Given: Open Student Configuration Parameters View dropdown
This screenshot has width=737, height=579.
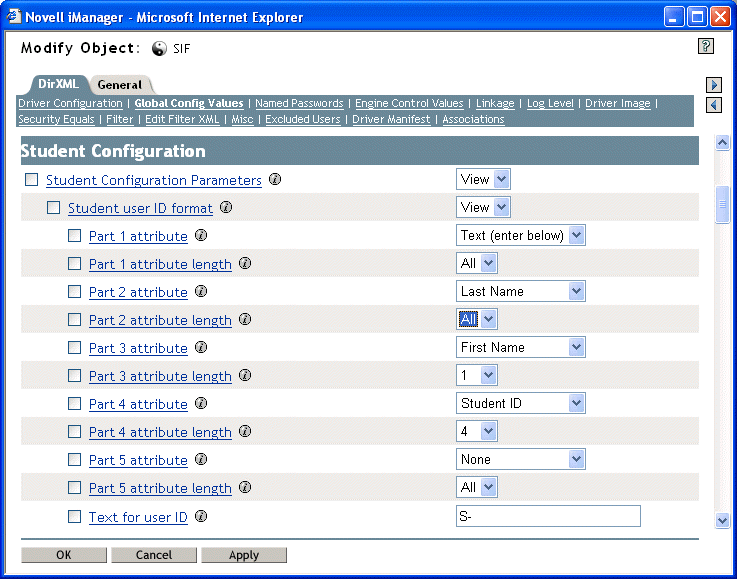Looking at the screenshot, I should click(x=483, y=179).
